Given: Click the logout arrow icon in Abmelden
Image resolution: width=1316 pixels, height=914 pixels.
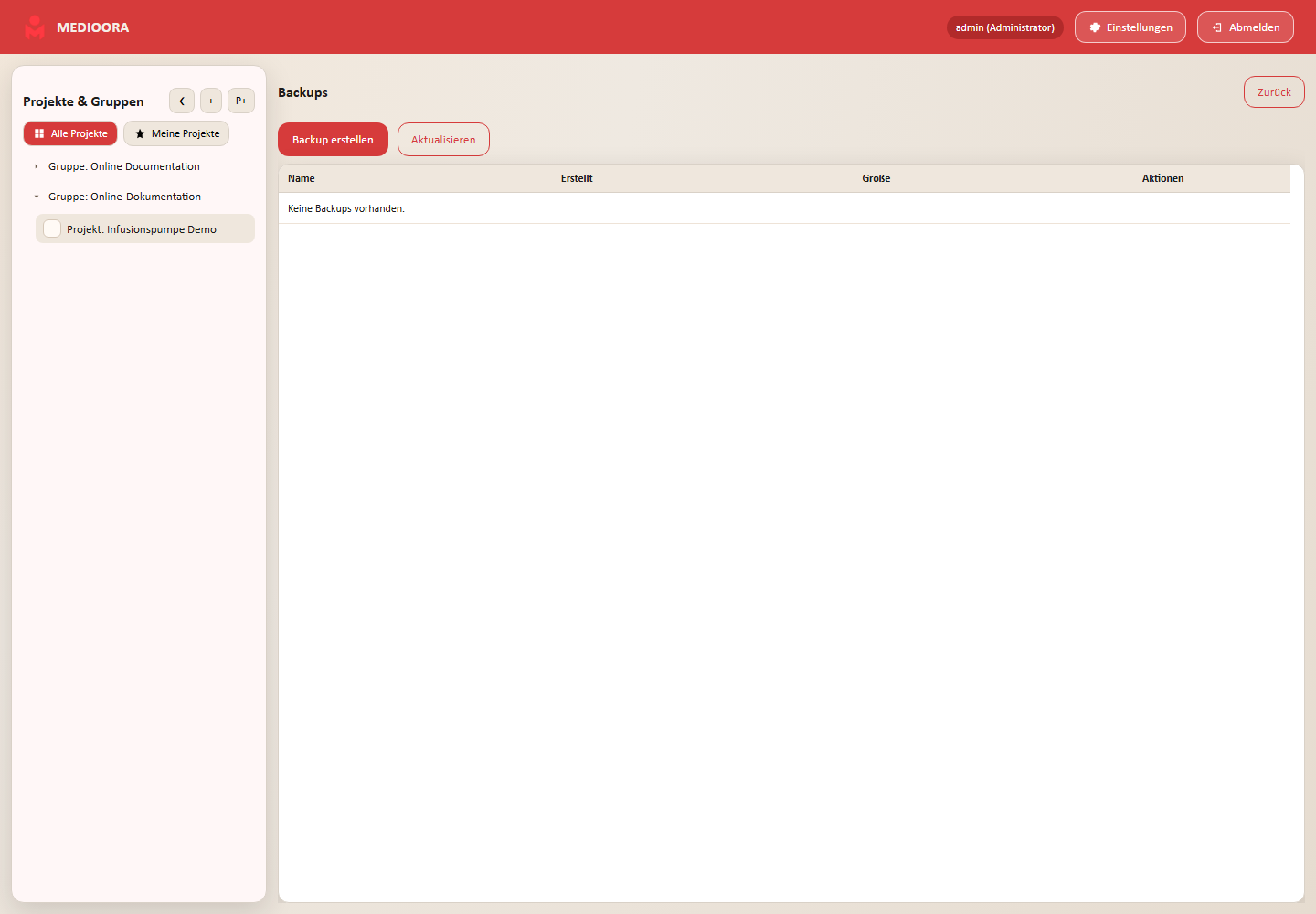Looking at the screenshot, I should (x=1217, y=27).
